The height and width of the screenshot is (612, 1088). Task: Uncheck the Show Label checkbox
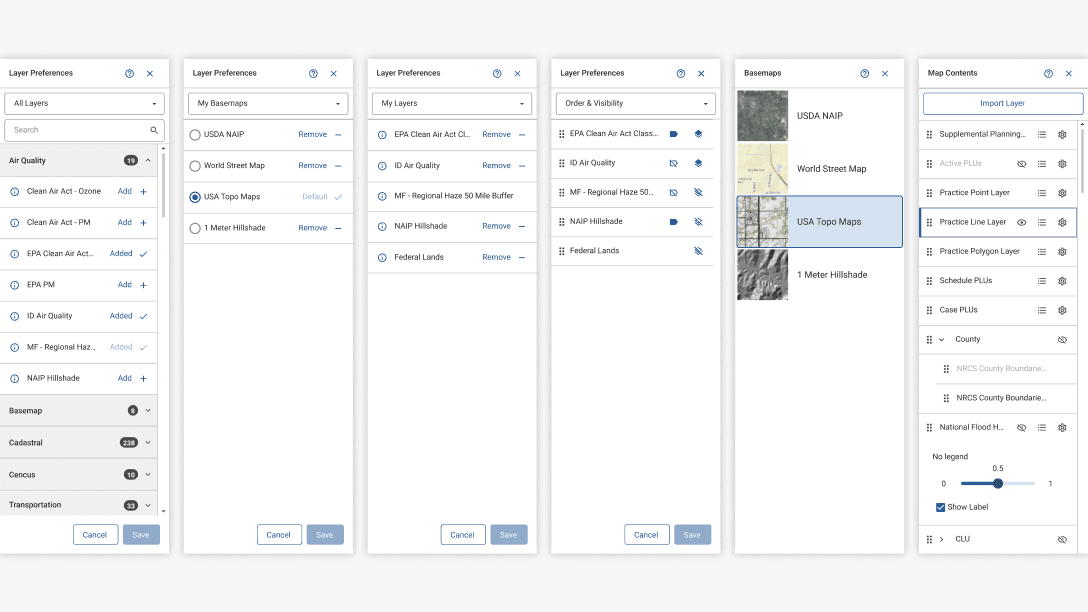tap(941, 507)
